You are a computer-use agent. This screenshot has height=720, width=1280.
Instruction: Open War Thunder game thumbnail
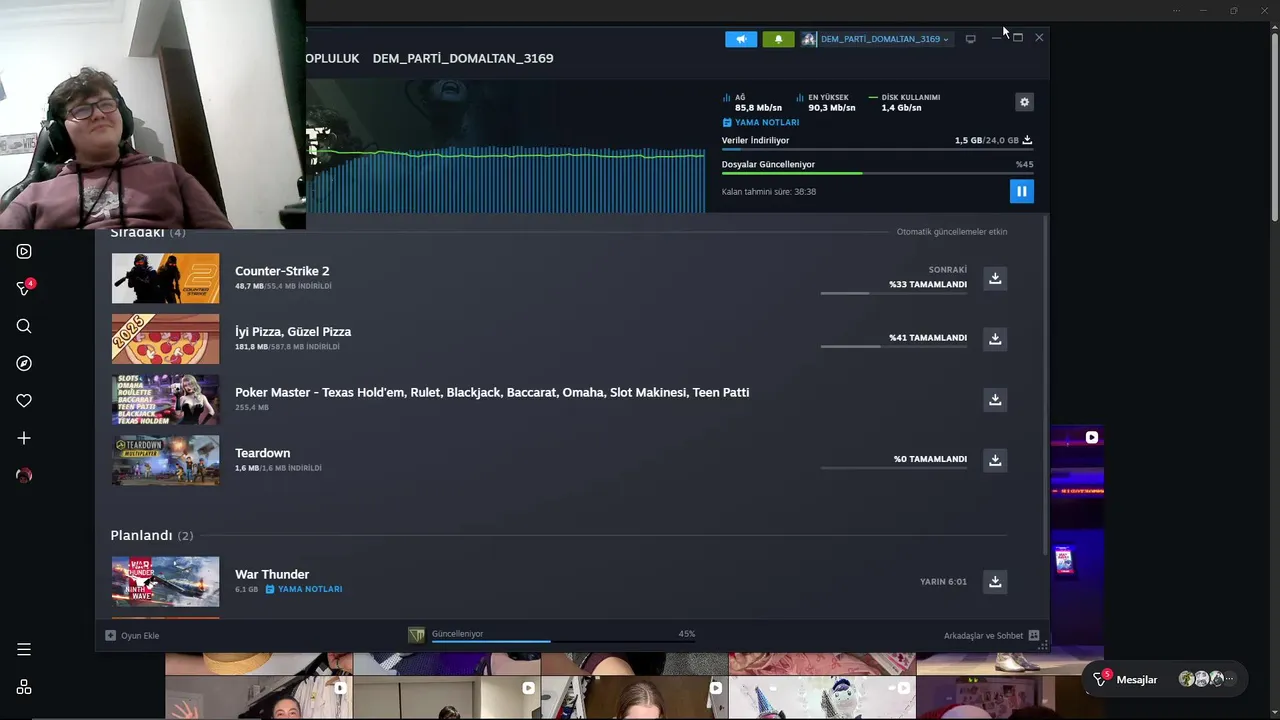[165, 581]
